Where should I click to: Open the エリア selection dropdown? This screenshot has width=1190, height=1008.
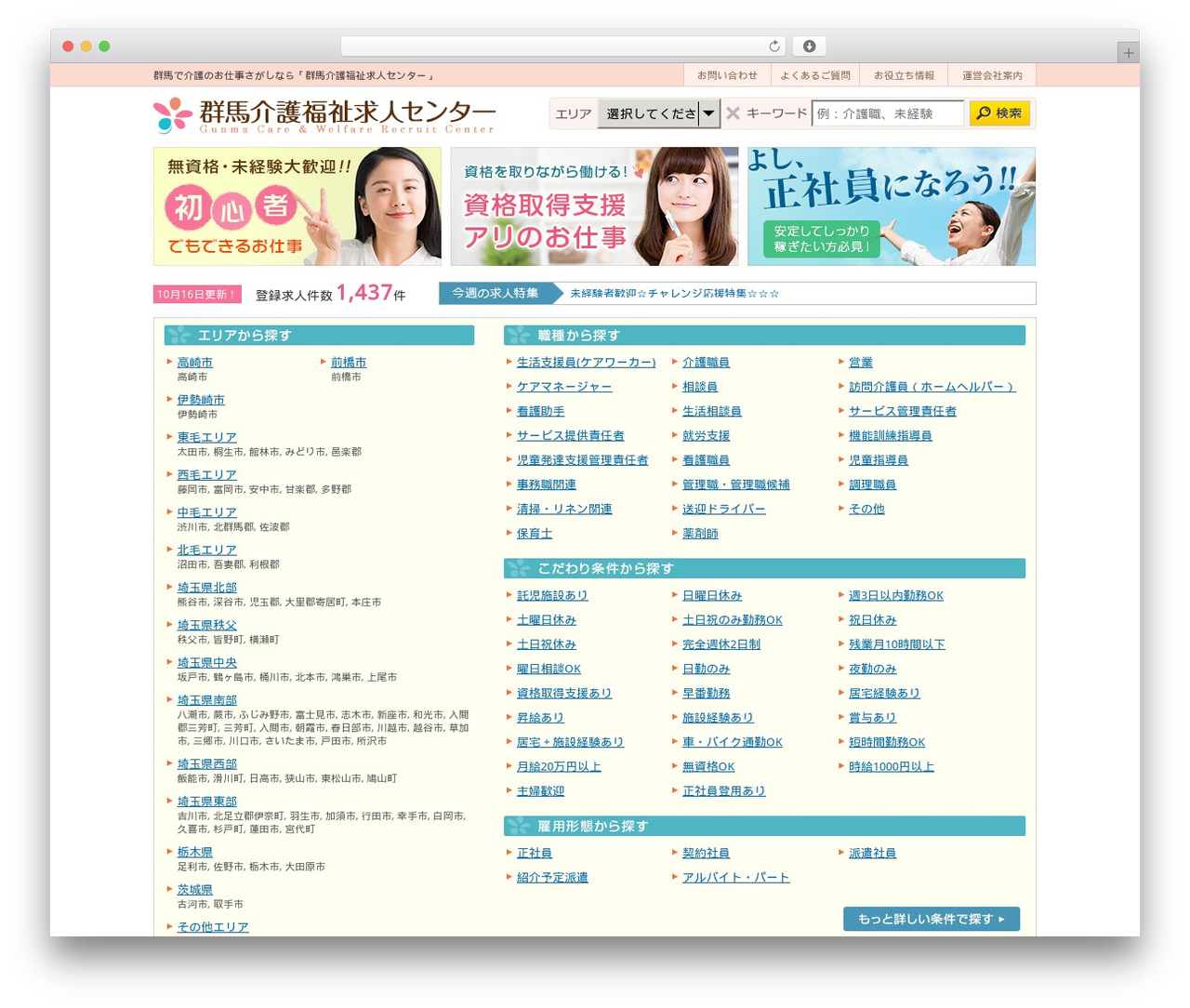click(x=658, y=113)
